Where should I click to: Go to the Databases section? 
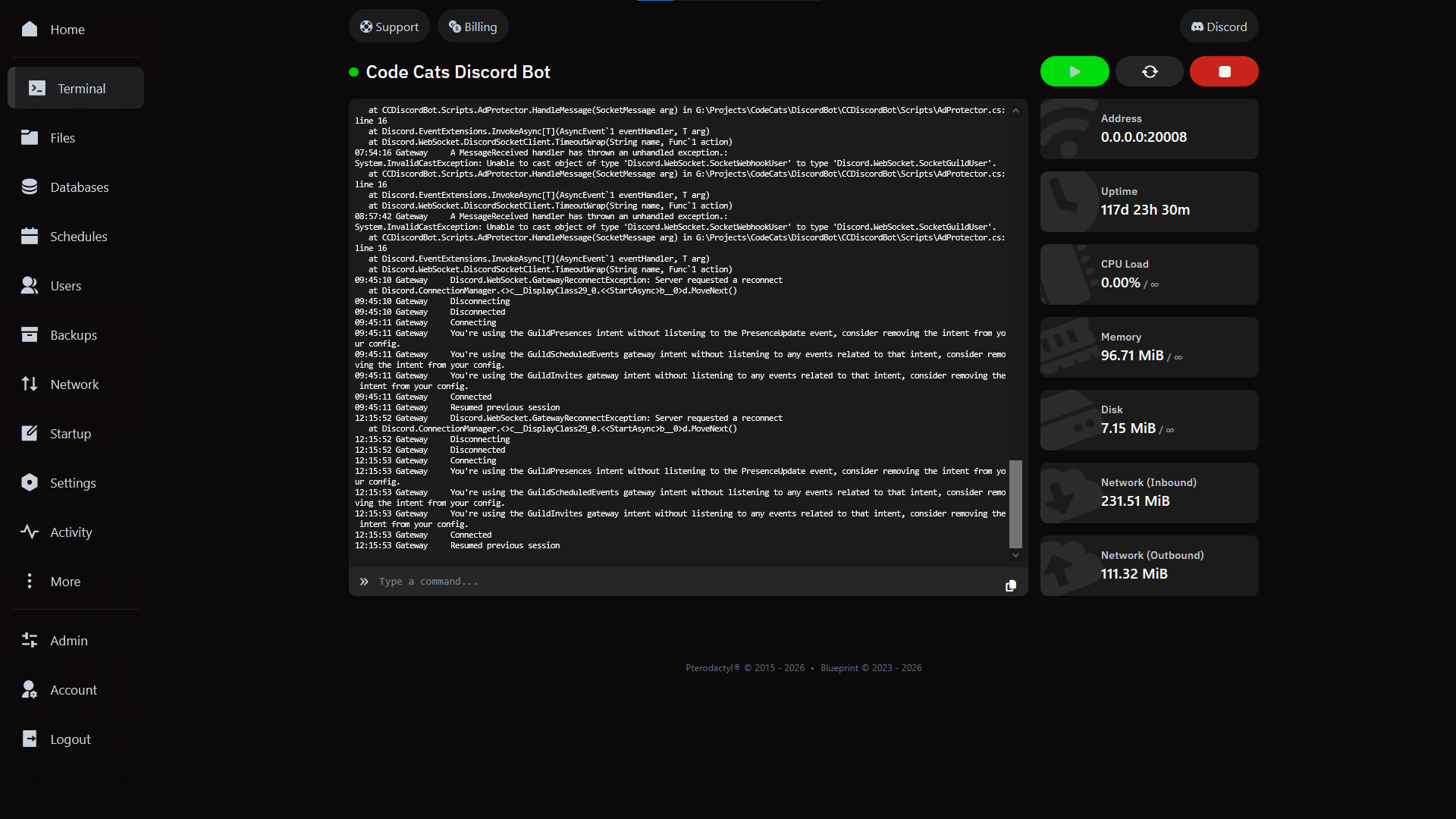pos(76,187)
